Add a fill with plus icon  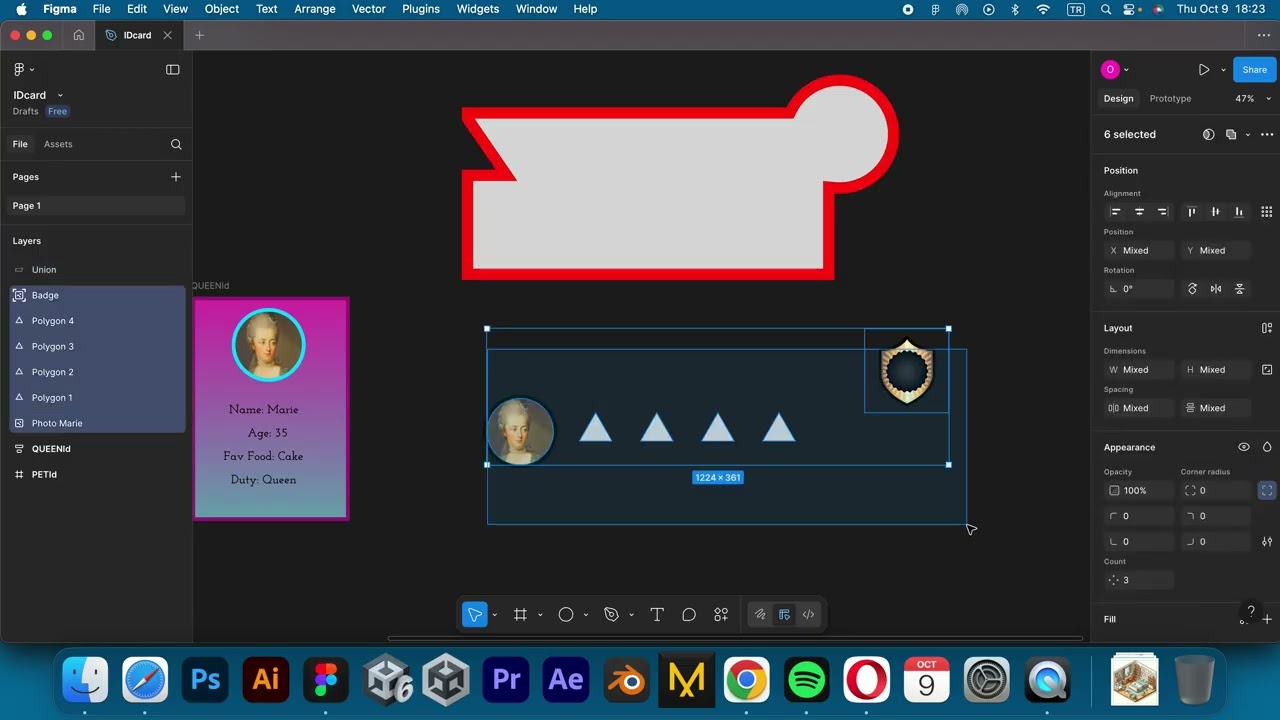(x=1267, y=619)
